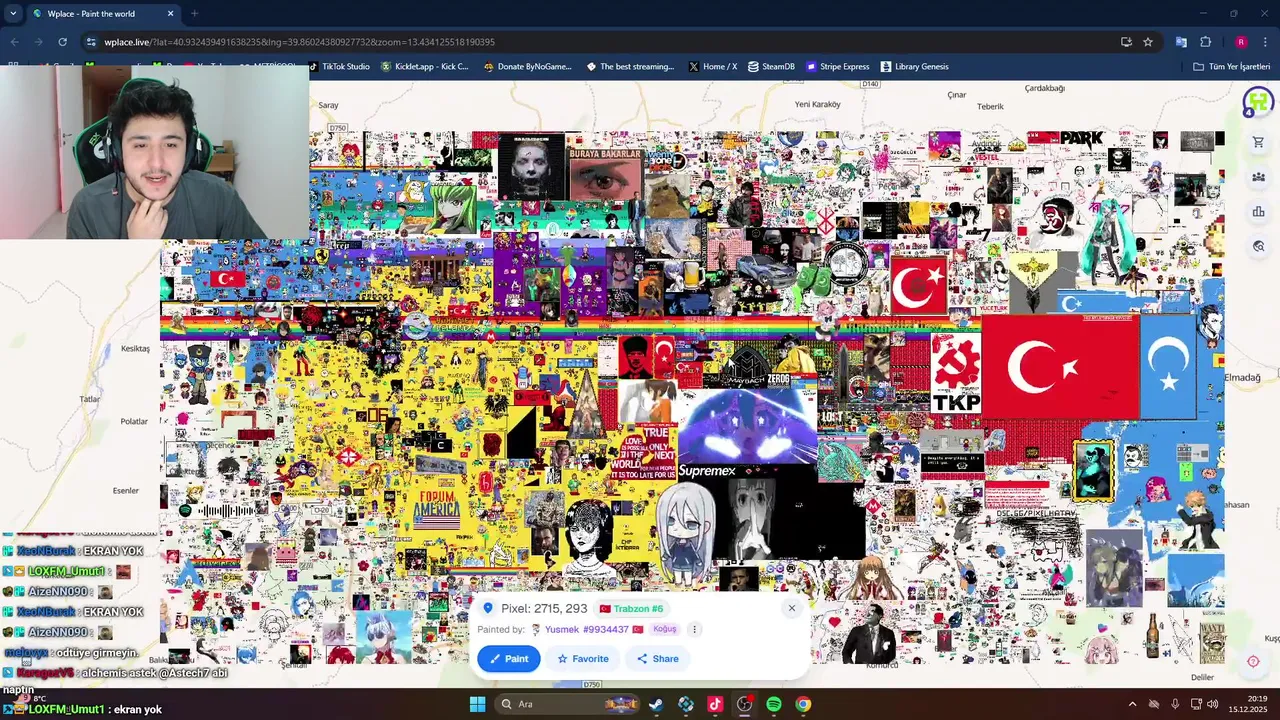Open the tab search dropdown arrow
The image size is (1280, 720).
pos(13,13)
